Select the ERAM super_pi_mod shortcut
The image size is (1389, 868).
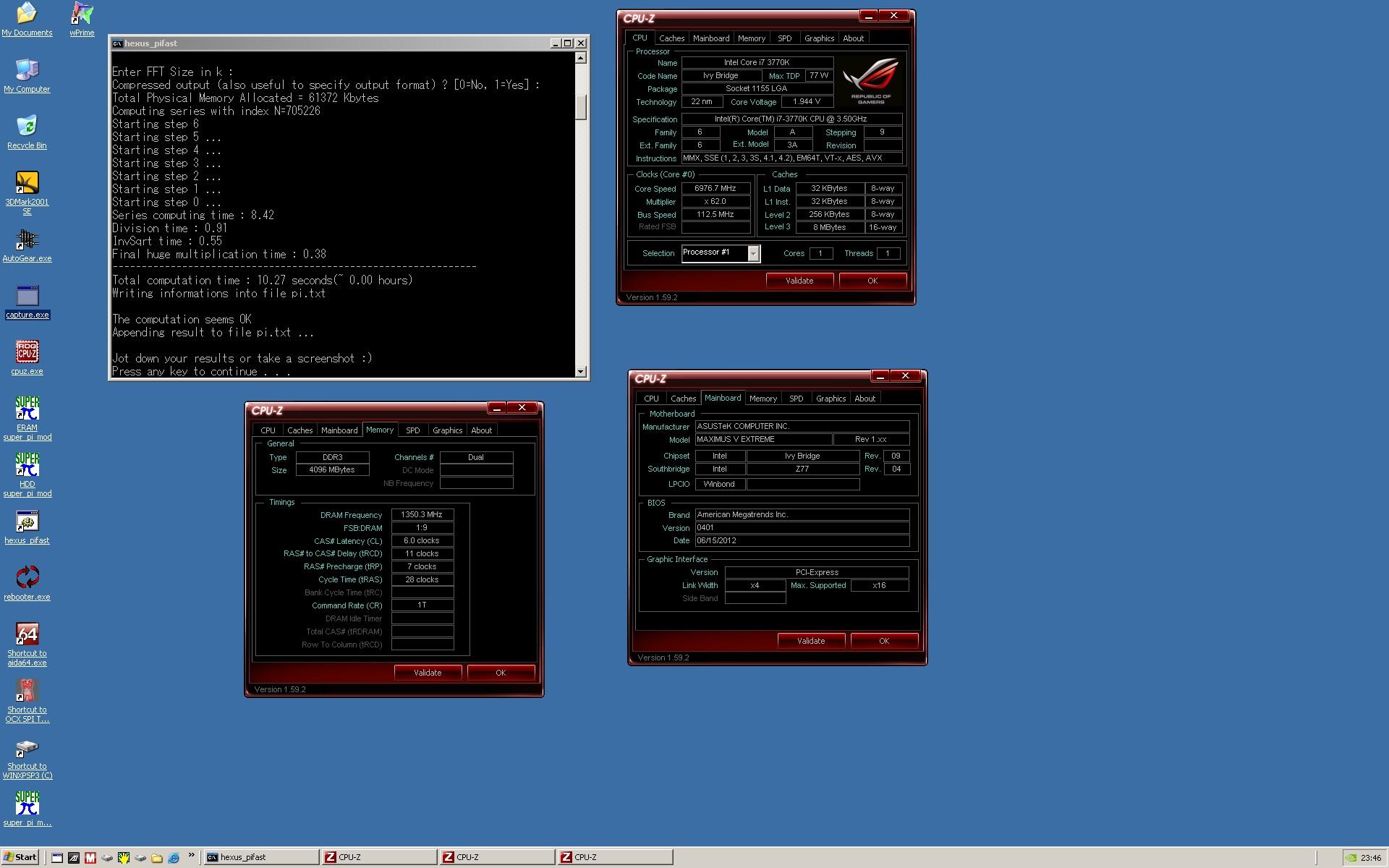coord(27,418)
